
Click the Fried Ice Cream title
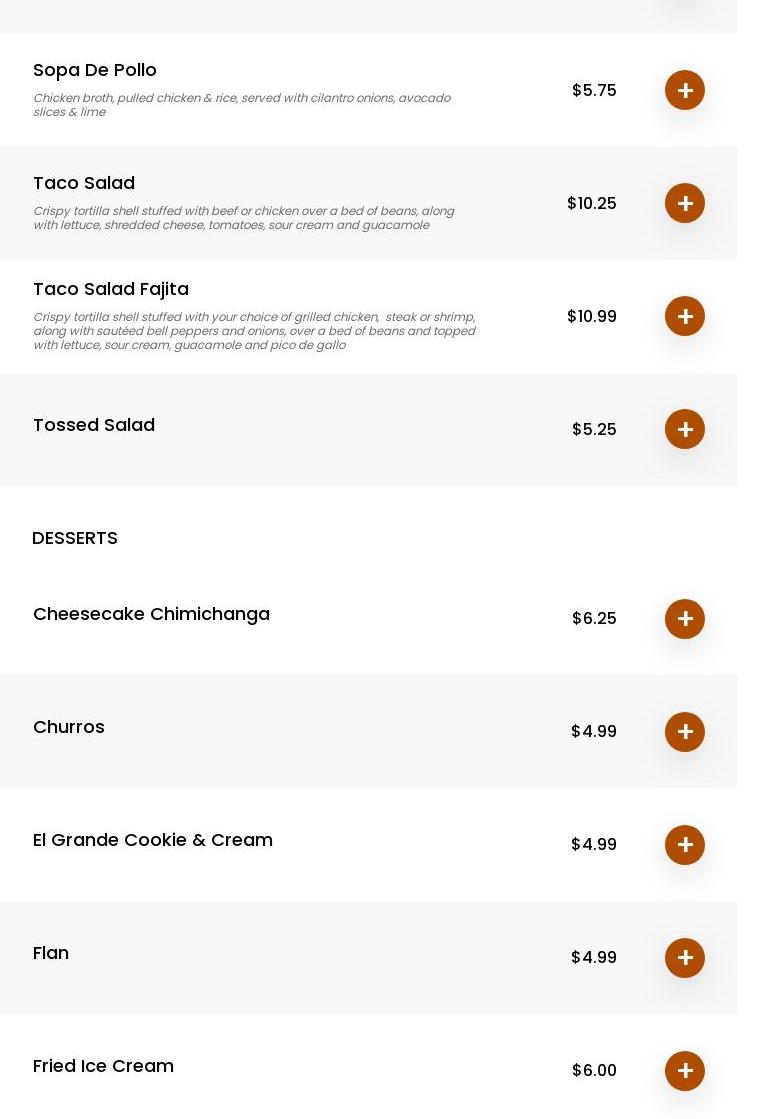tap(103, 1066)
